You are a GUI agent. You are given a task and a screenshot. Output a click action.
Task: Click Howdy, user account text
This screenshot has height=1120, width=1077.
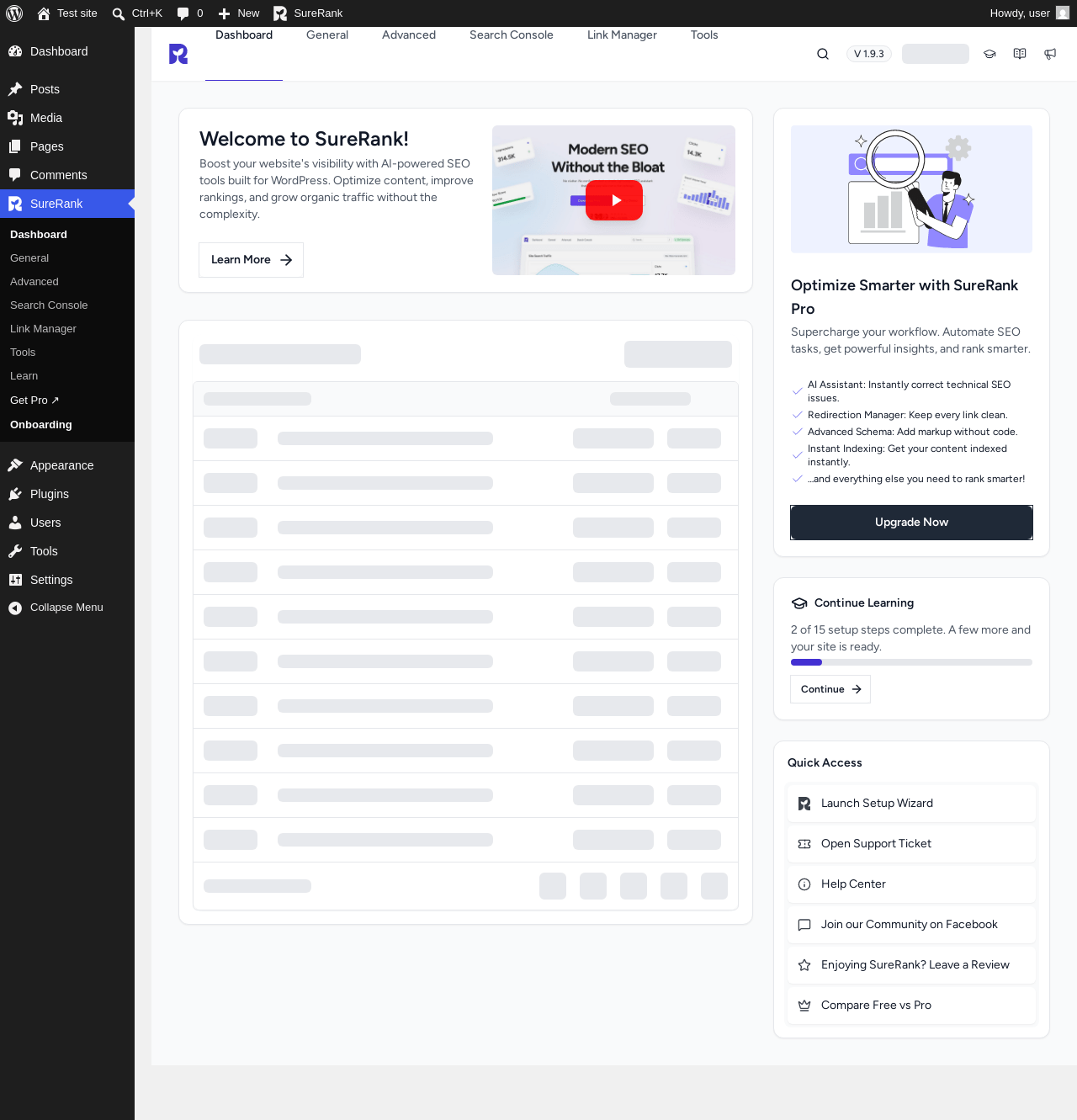click(1020, 13)
